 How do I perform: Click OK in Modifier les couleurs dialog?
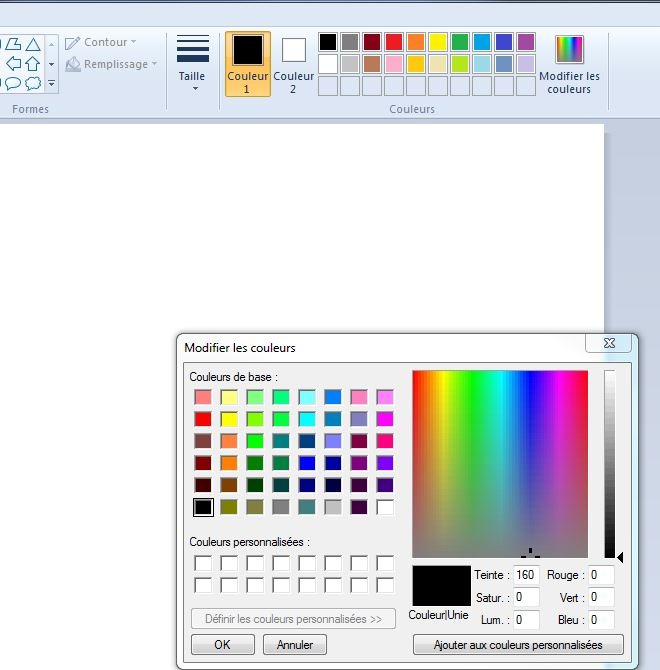(223, 644)
